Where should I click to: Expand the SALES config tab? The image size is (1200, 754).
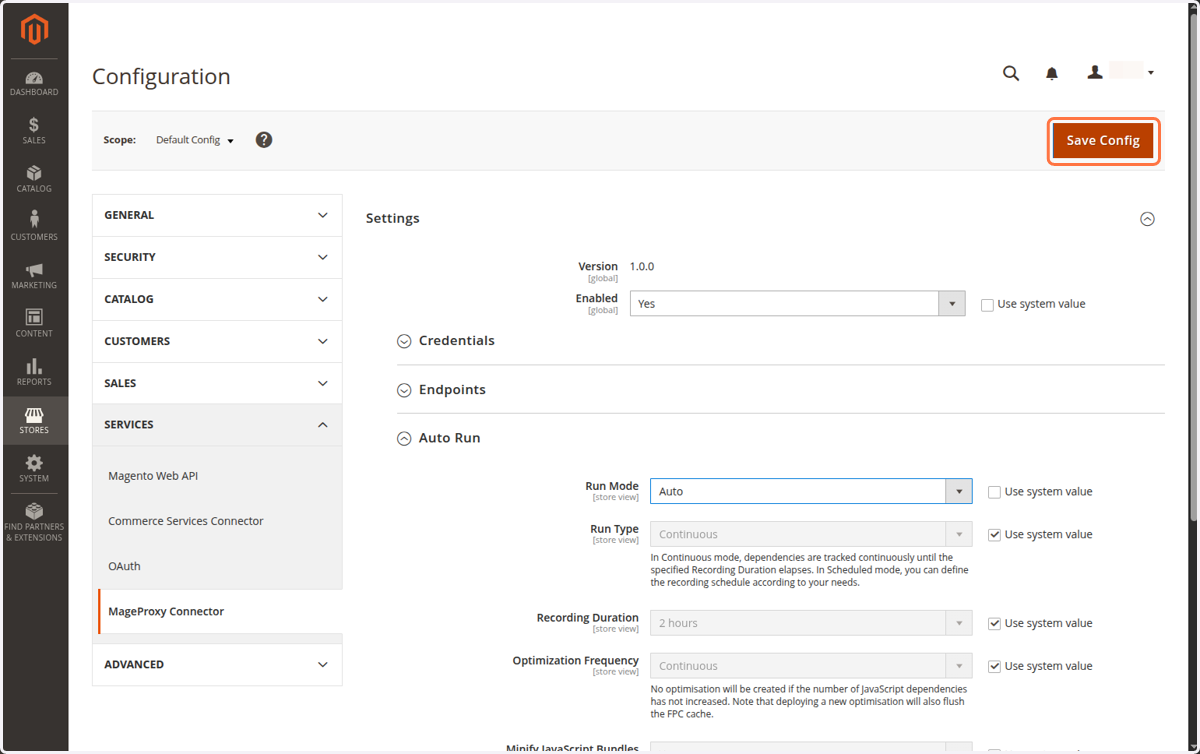[217, 383]
